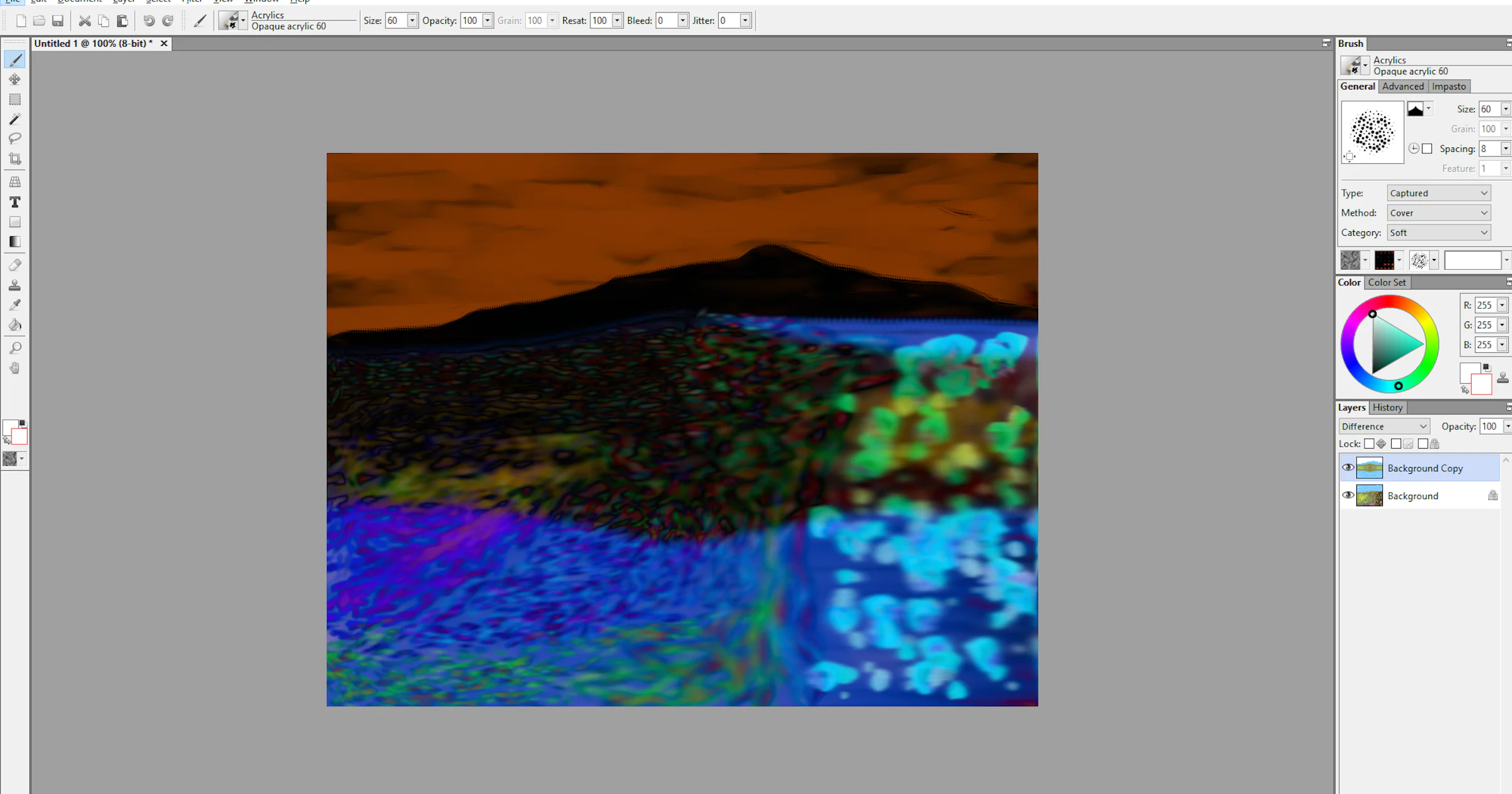The height and width of the screenshot is (794, 1512).
Task: Switch to the Color Set tab
Action: pyautogui.click(x=1387, y=282)
